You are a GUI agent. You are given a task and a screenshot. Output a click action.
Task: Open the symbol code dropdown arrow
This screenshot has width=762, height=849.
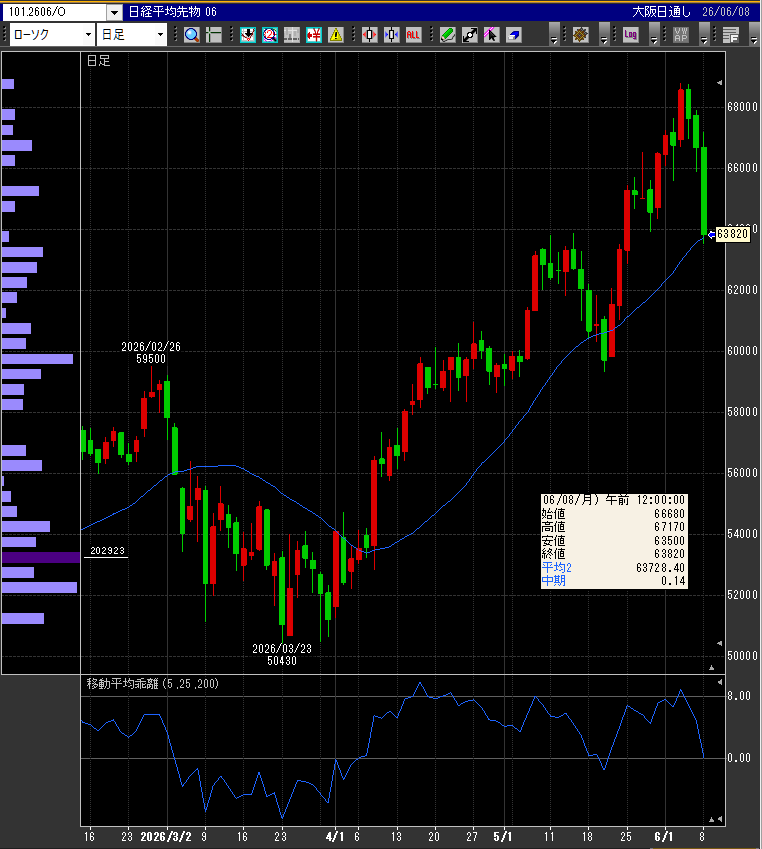pos(114,12)
